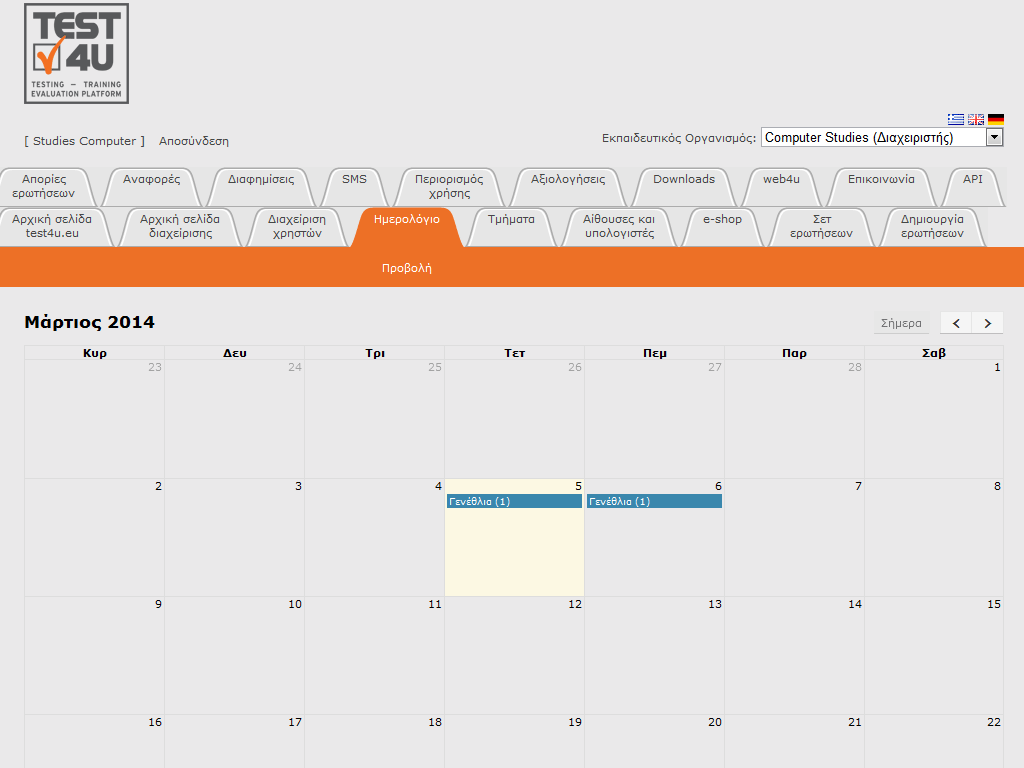Open the Αξιολογήσεις tab
The width and height of the screenshot is (1024, 768).
pyautogui.click(x=568, y=186)
